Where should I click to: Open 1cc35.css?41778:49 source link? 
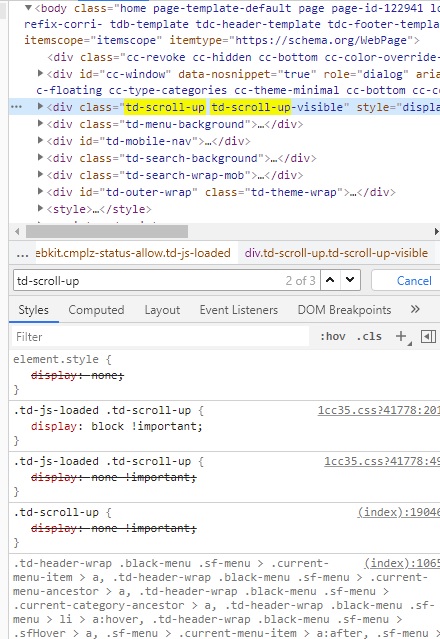coord(382,461)
